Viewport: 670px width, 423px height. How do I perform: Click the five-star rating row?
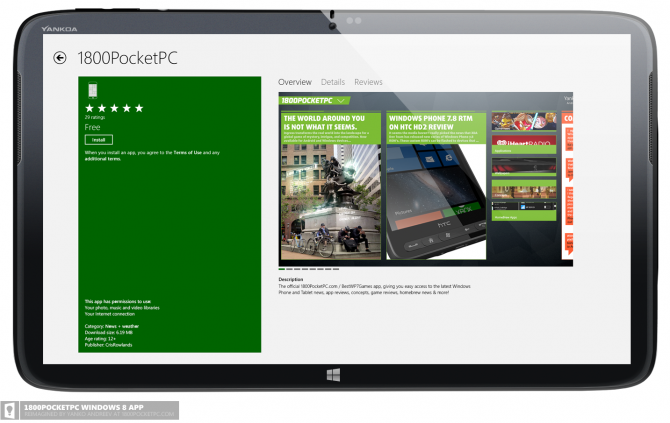coord(114,108)
